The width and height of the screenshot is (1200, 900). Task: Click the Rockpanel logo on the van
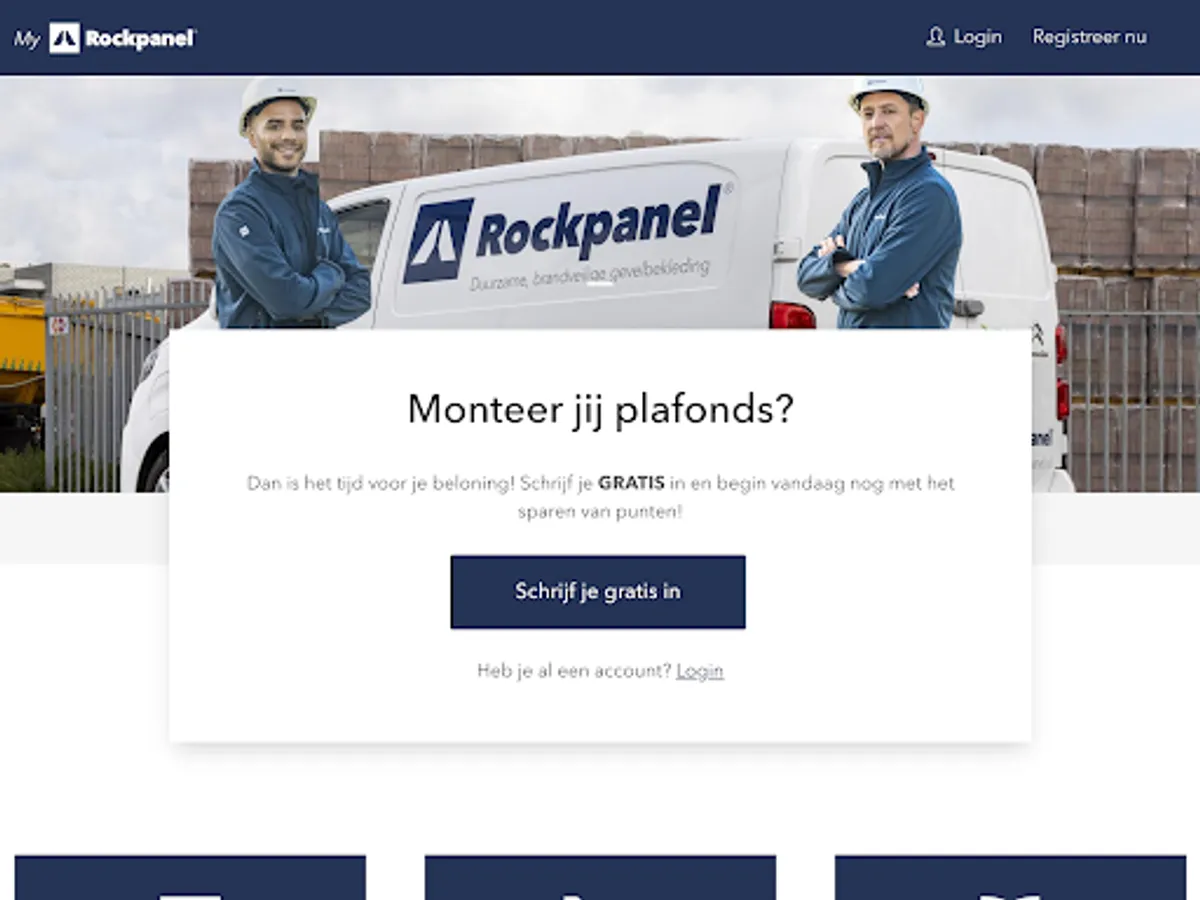(563, 231)
